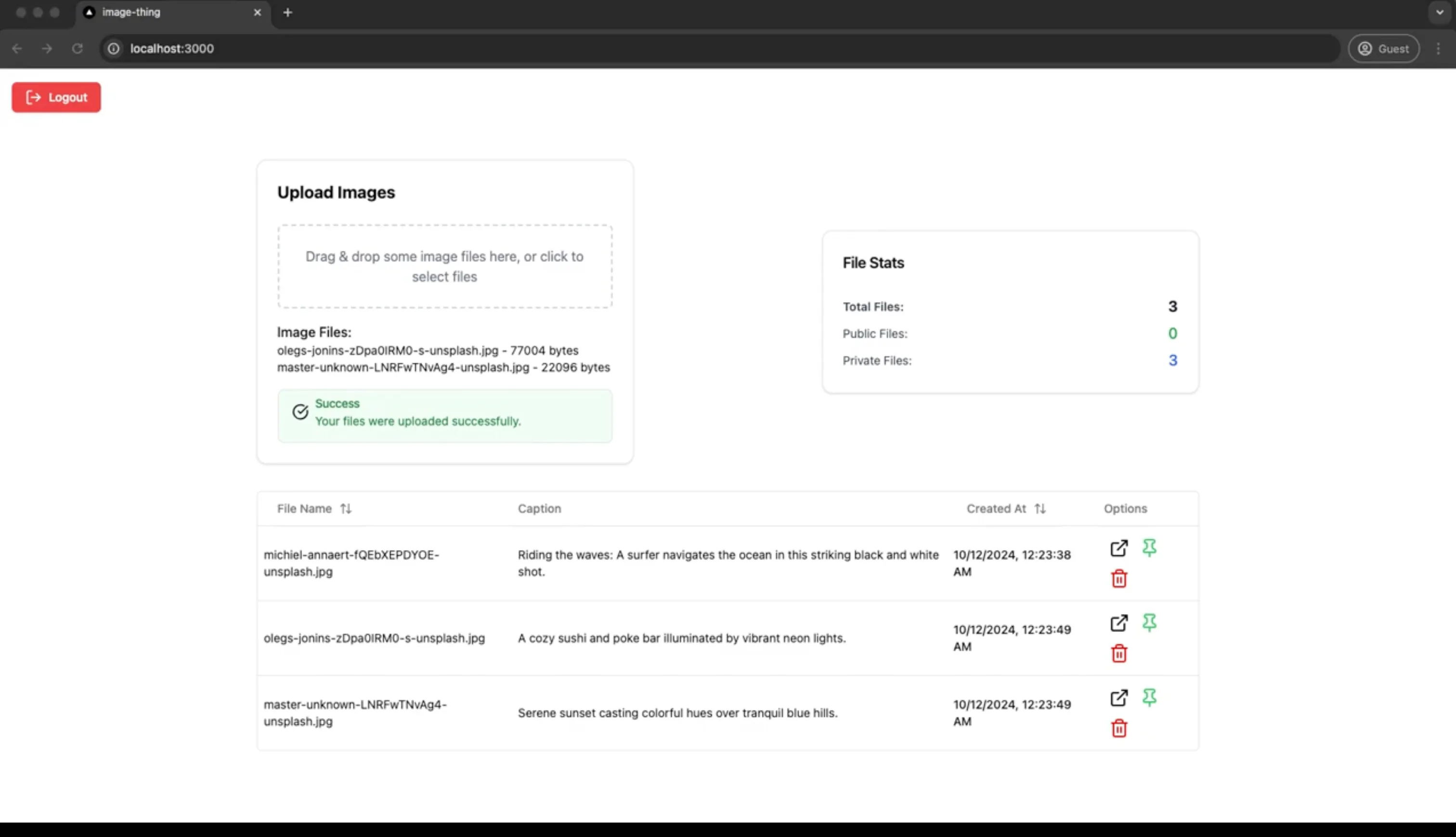Delete the michiel-annaert surfer image
The height and width of the screenshot is (837, 1456).
tap(1118, 579)
